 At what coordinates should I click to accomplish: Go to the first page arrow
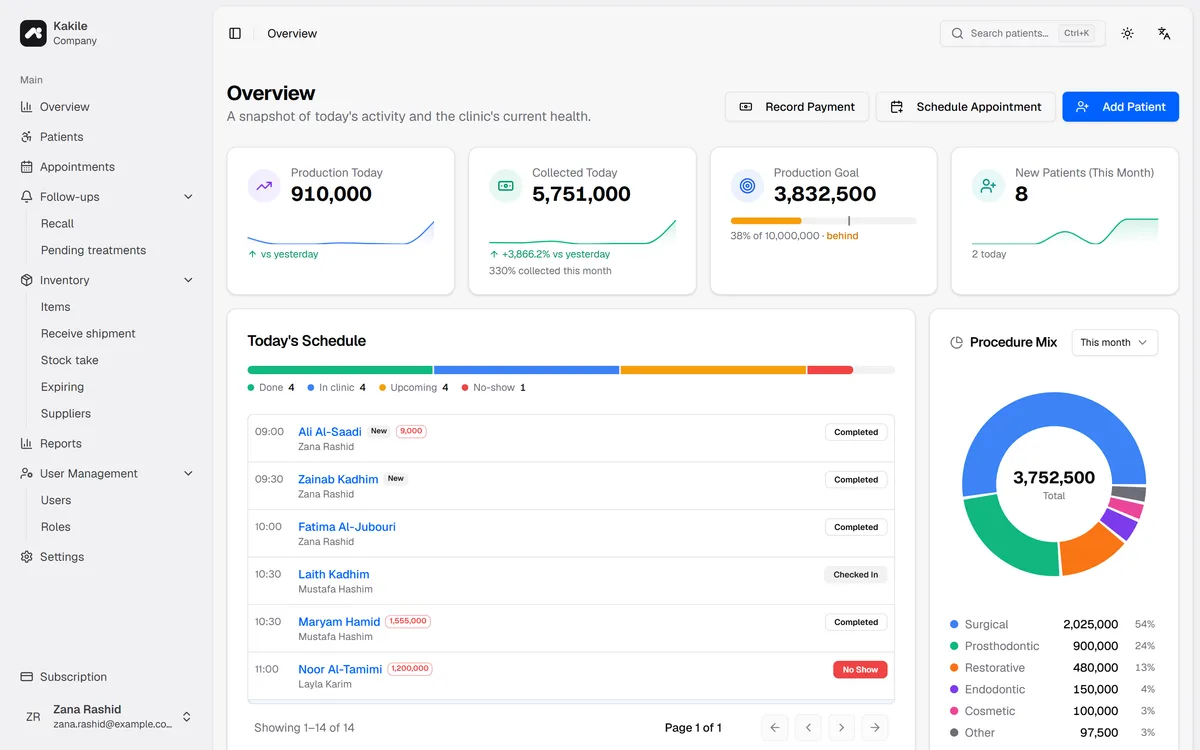775,728
